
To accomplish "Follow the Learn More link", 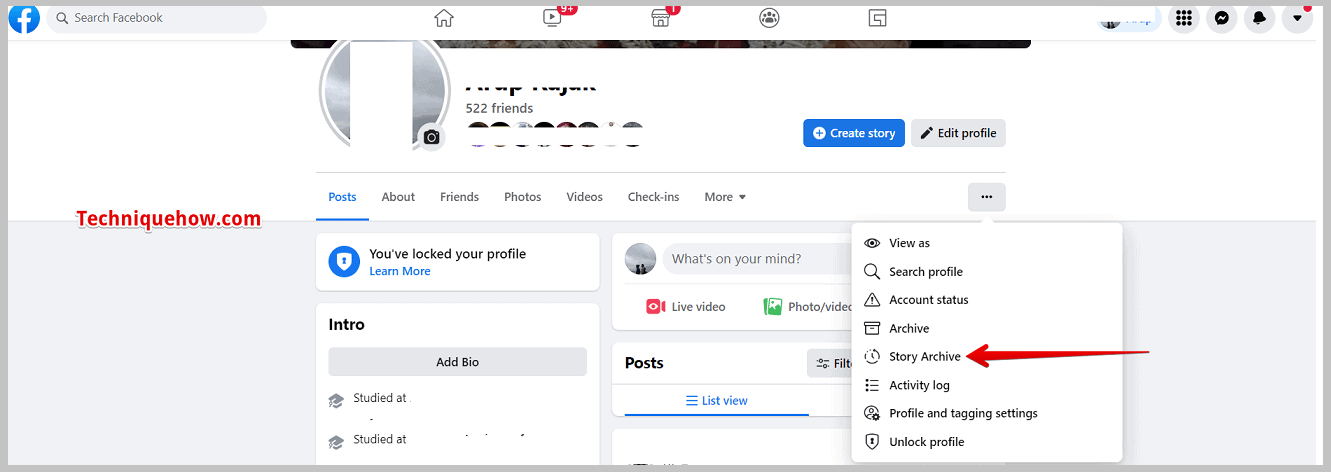I will tap(400, 271).
